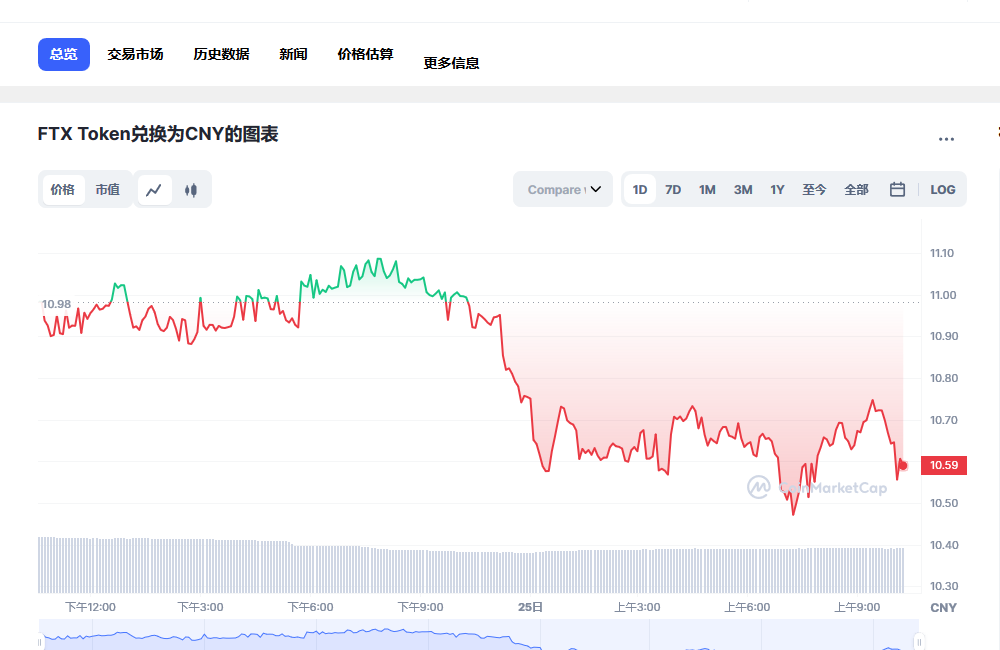This screenshot has height=650, width=1000.
Task: Set chart range to 至今 (YTD)
Action: coord(814,190)
